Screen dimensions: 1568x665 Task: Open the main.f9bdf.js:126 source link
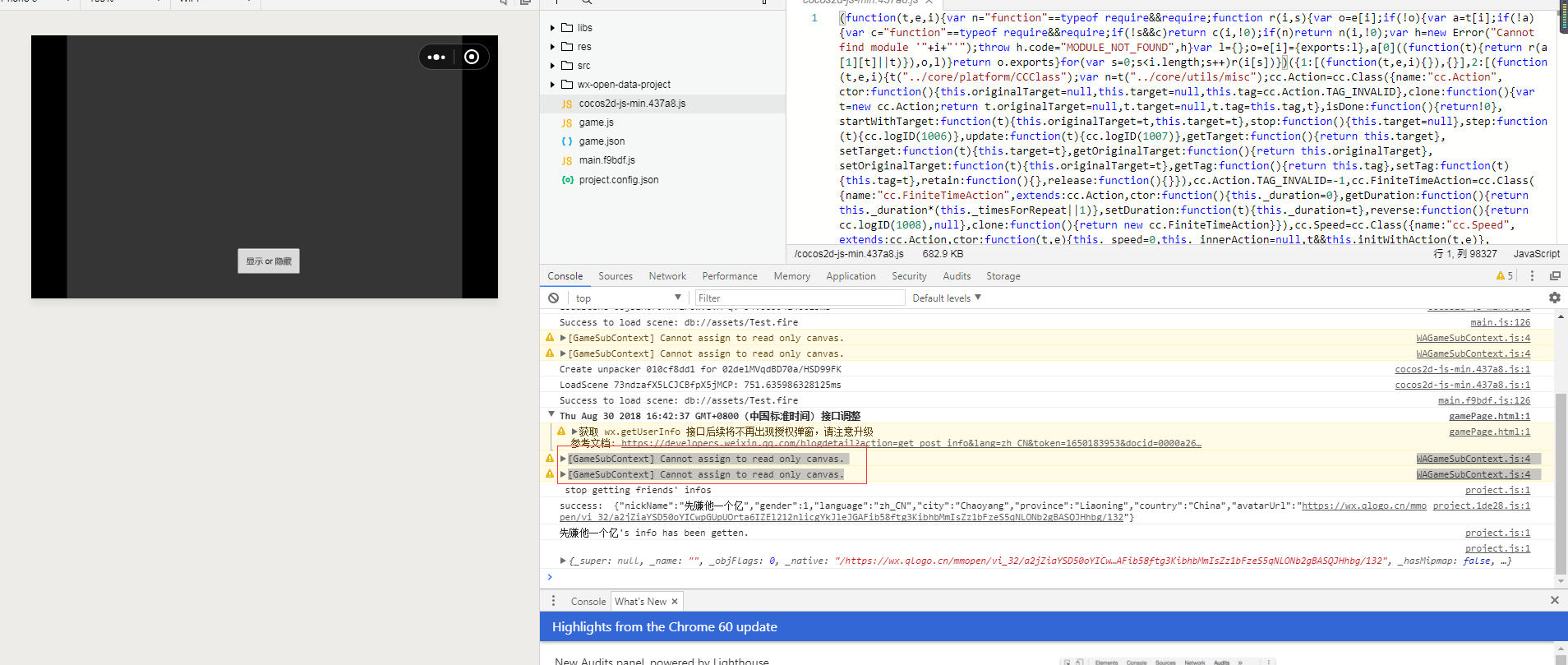(x=1484, y=400)
